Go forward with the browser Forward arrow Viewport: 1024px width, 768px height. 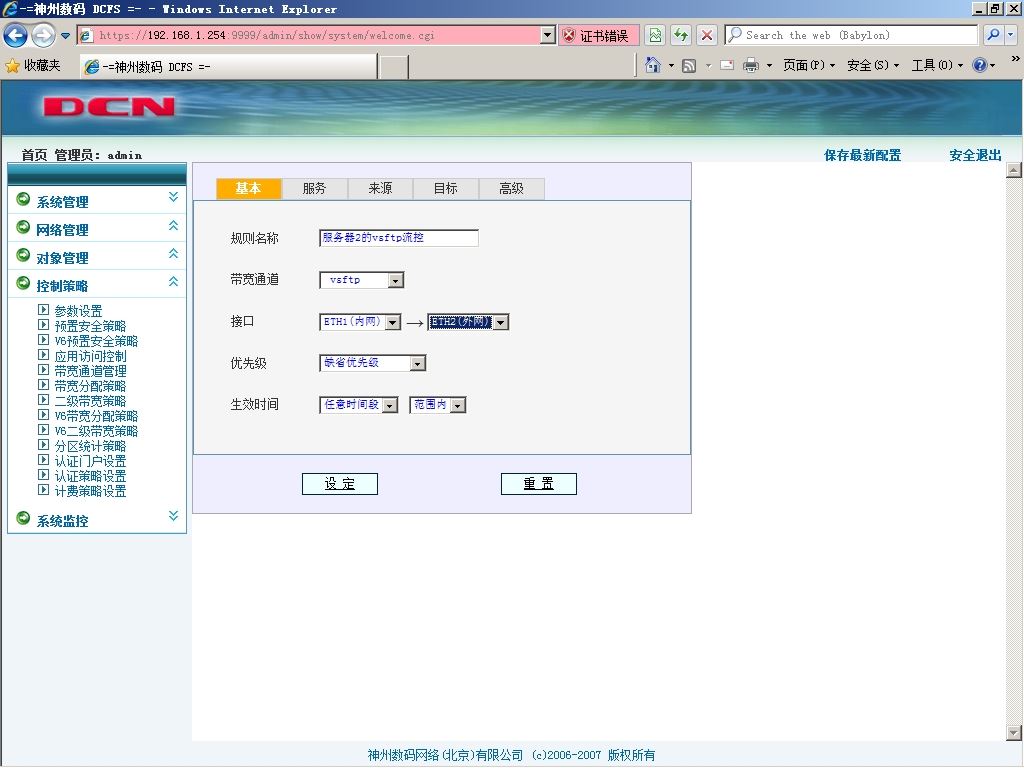pos(44,35)
